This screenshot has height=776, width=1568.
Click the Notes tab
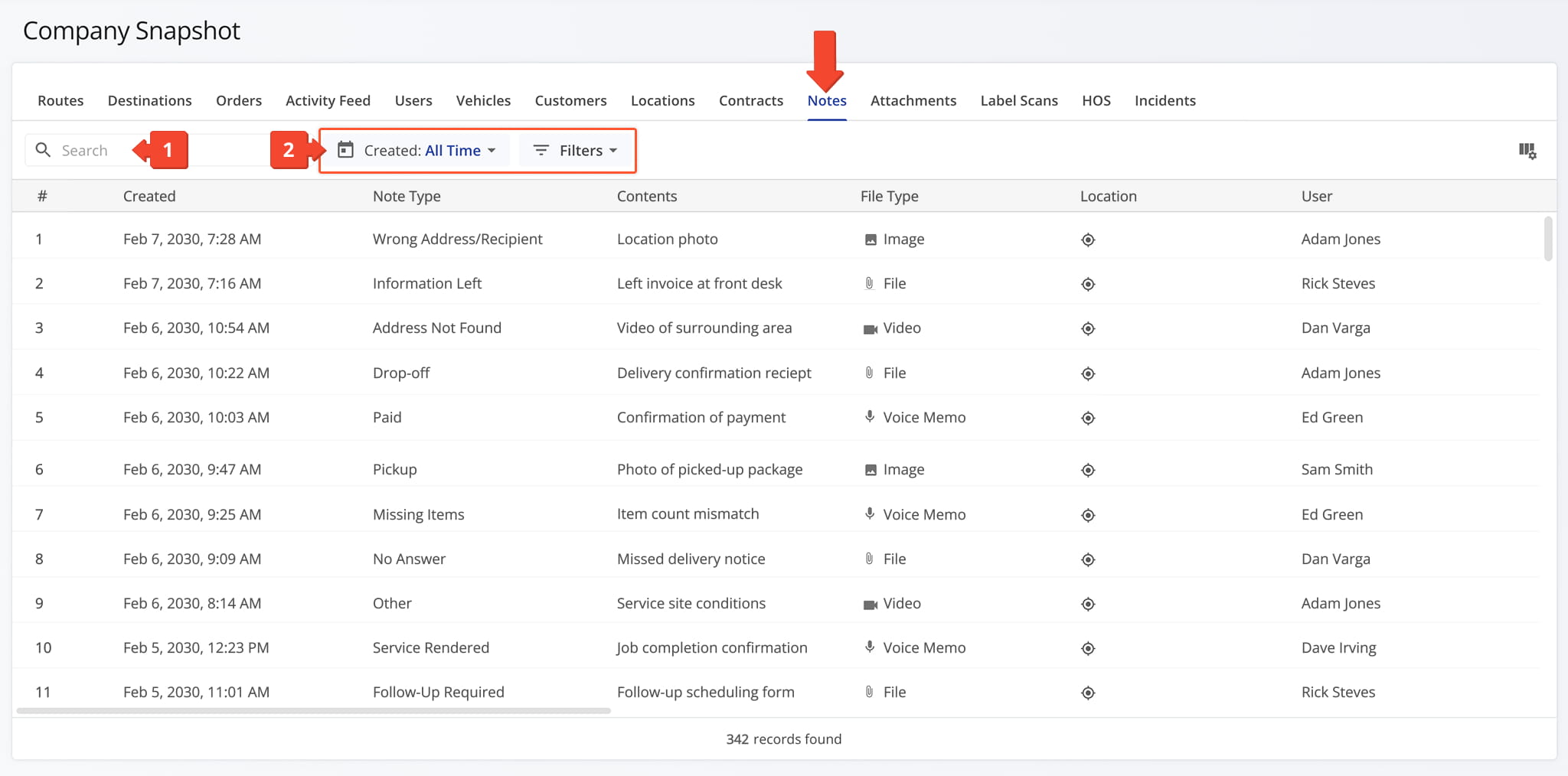coord(827,100)
